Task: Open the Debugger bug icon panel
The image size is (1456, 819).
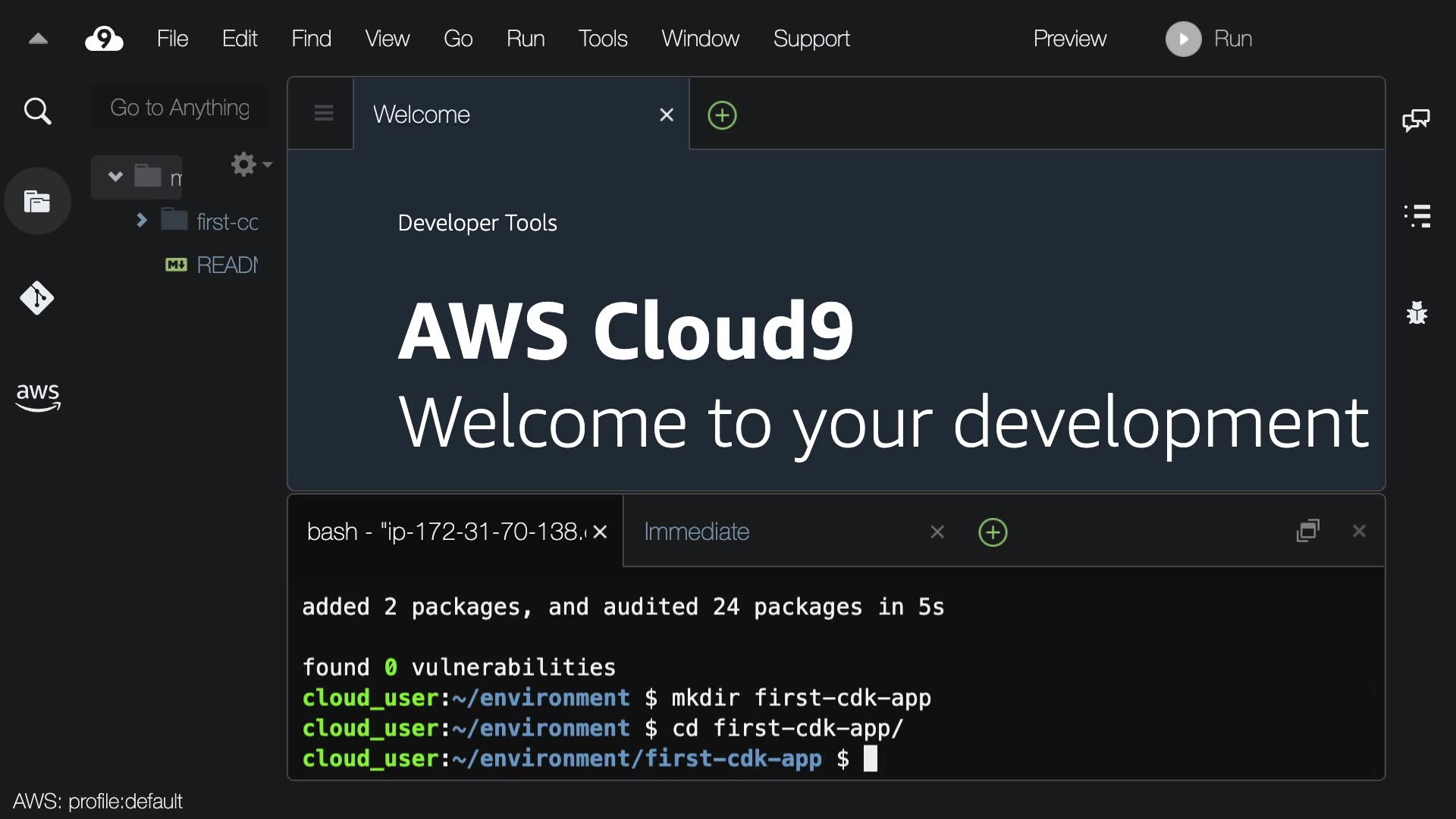Action: (x=1417, y=312)
